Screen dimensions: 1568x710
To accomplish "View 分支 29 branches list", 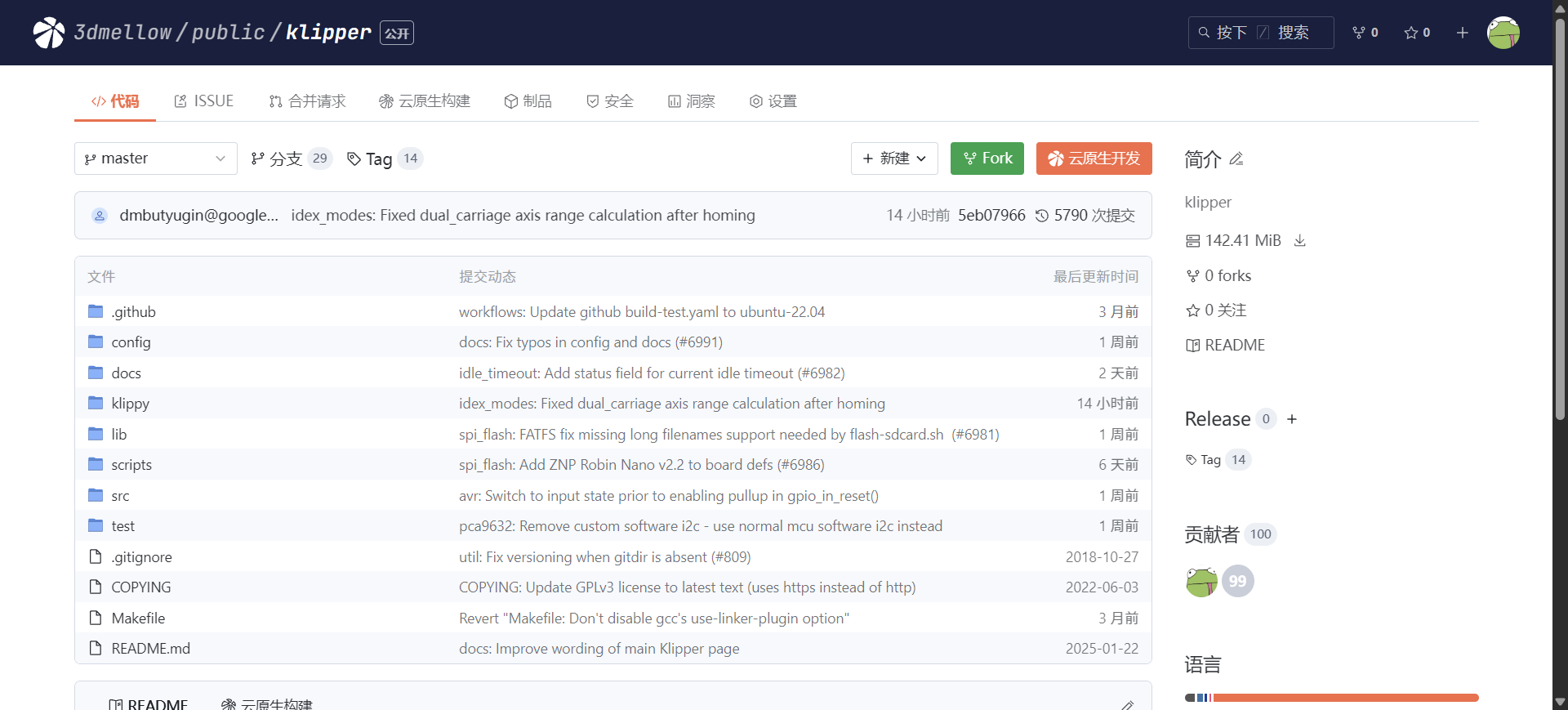I will click(x=292, y=159).
